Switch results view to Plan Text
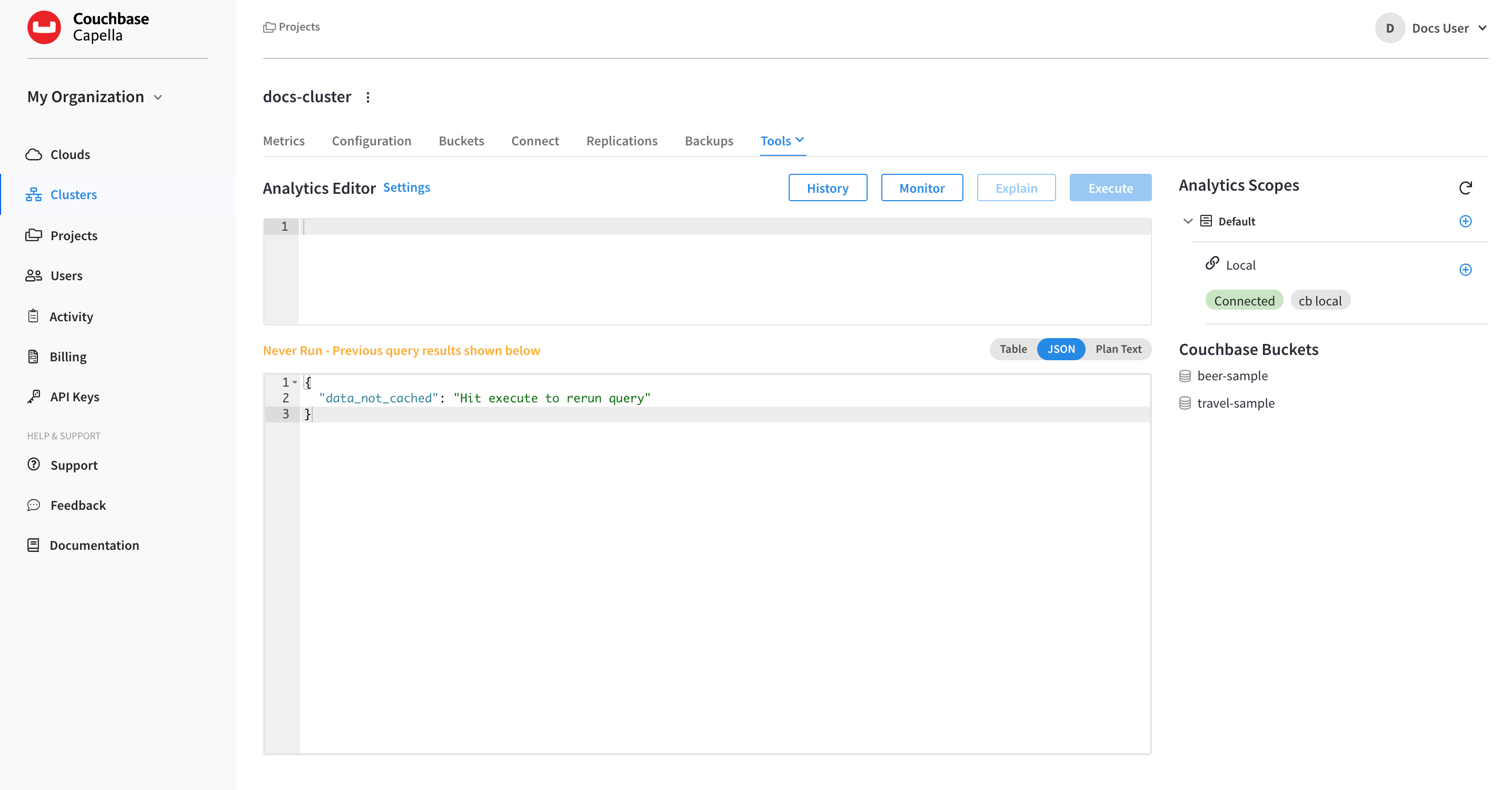 (1118, 349)
